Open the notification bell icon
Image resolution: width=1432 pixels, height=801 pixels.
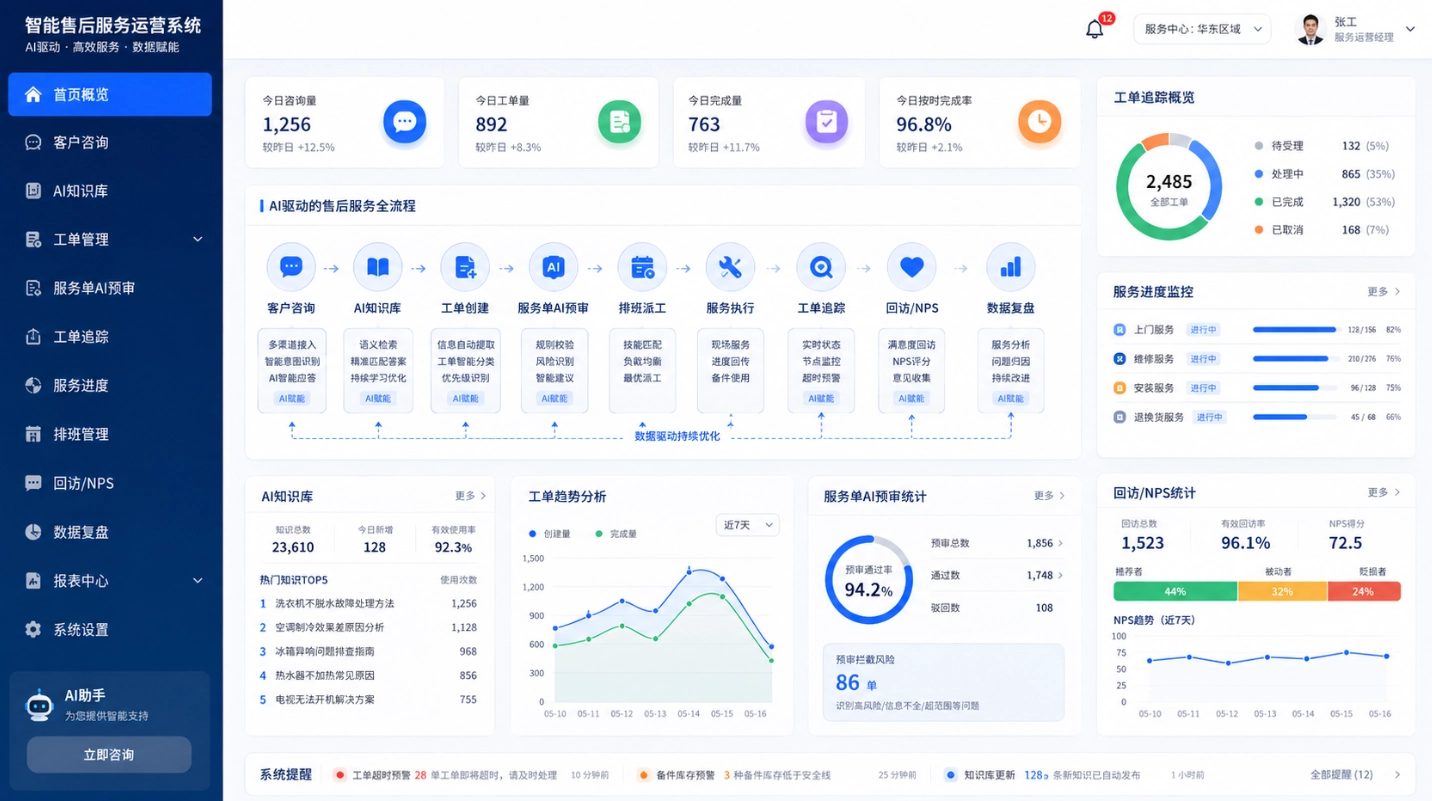1095,29
